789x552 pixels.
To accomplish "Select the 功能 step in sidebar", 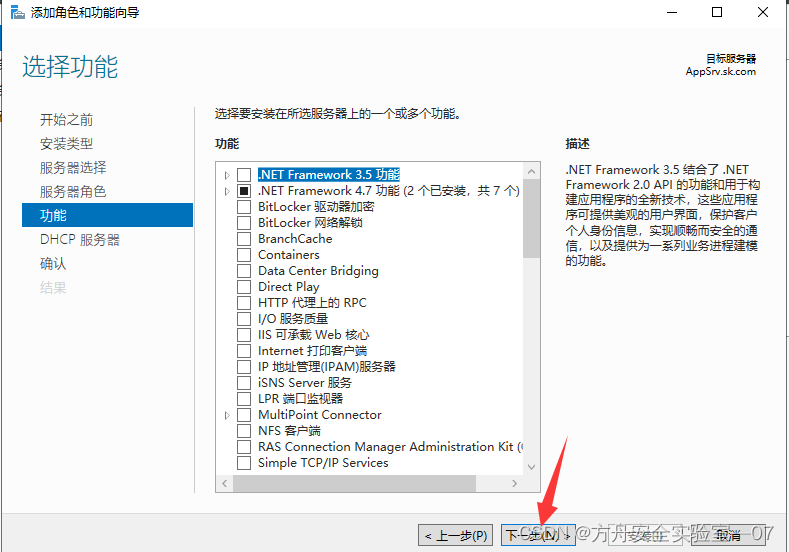I will (107, 215).
